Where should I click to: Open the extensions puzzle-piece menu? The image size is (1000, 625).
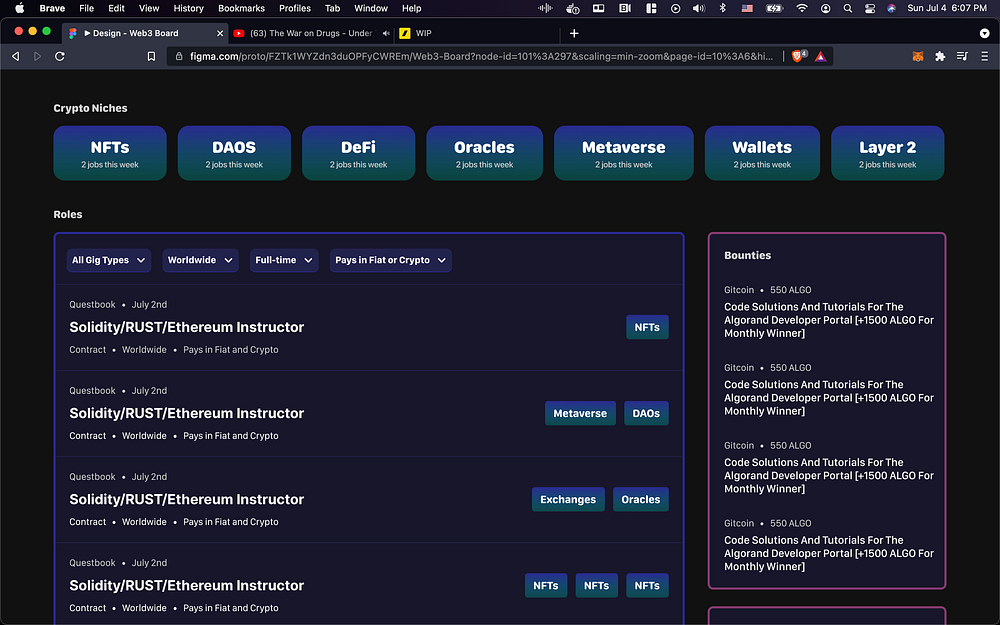940,56
